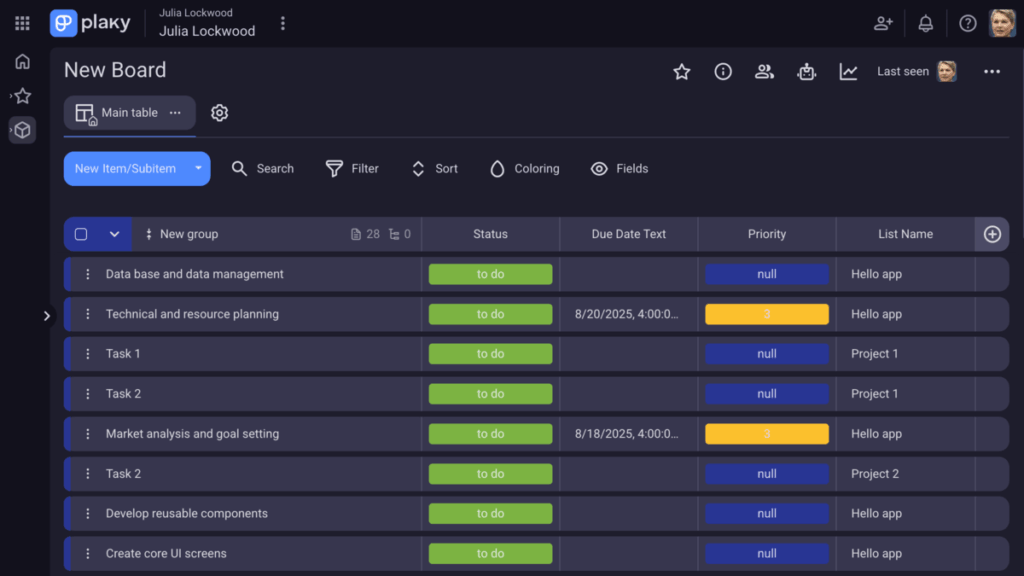Image resolution: width=1024 pixels, height=576 pixels.
Task: Expand the Main table tab options menu
Action: 173,113
